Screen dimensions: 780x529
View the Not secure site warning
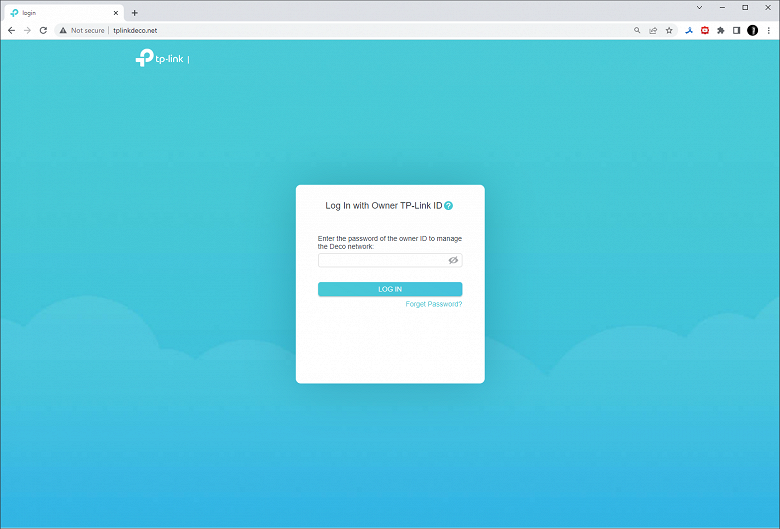pos(82,30)
